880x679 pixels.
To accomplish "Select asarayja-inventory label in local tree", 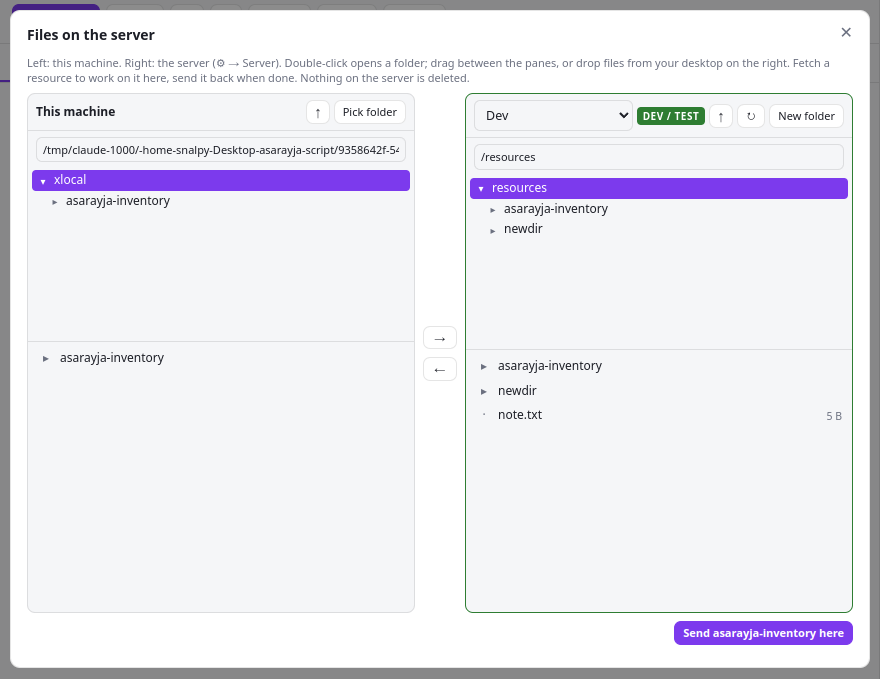I will coord(118,201).
